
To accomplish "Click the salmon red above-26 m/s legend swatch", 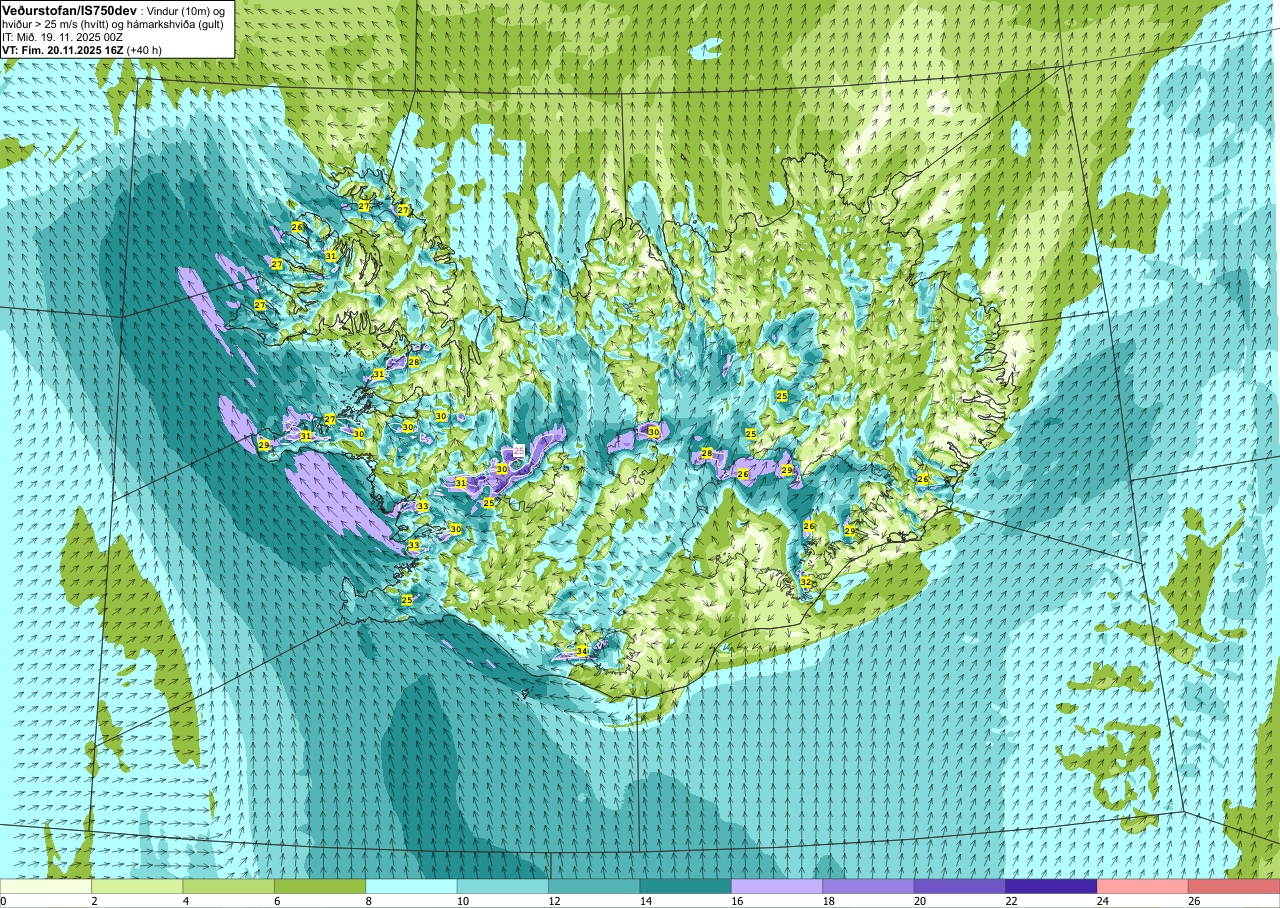I will [x=1234, y=886].
